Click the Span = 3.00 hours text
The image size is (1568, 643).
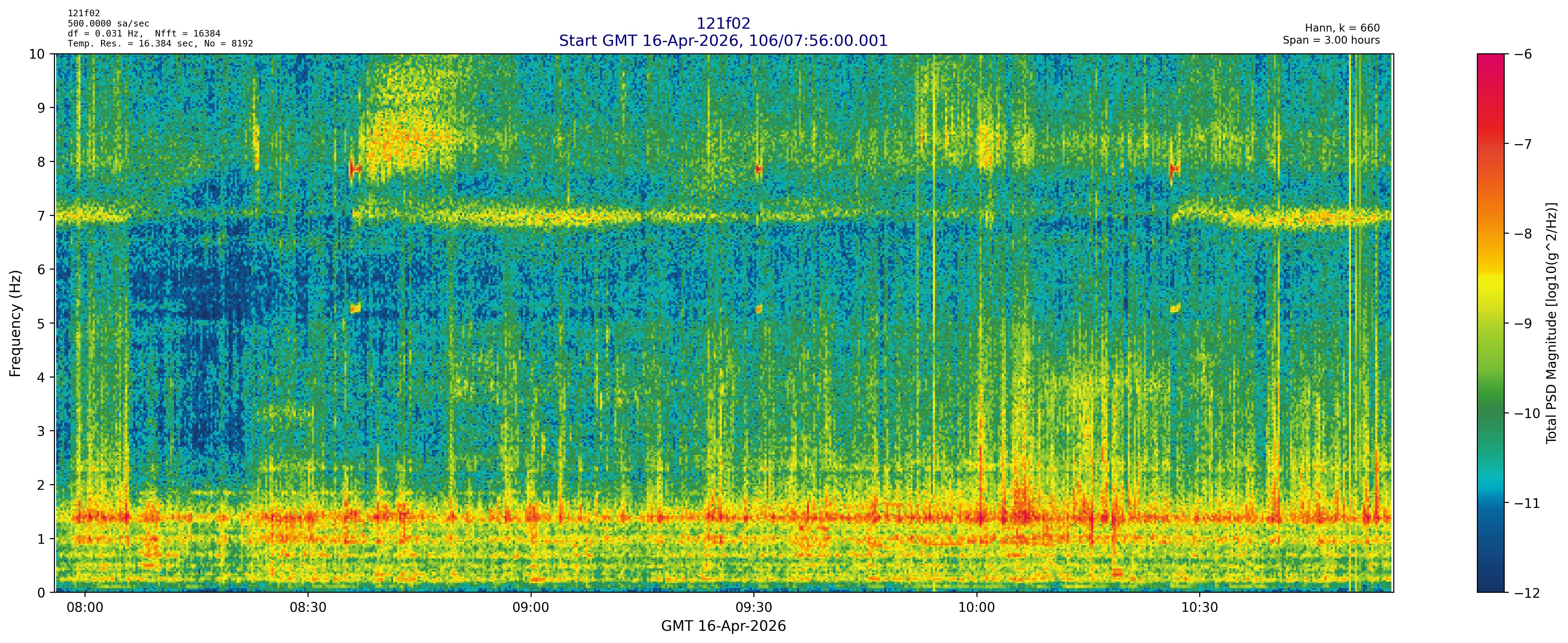point(1331,40)
